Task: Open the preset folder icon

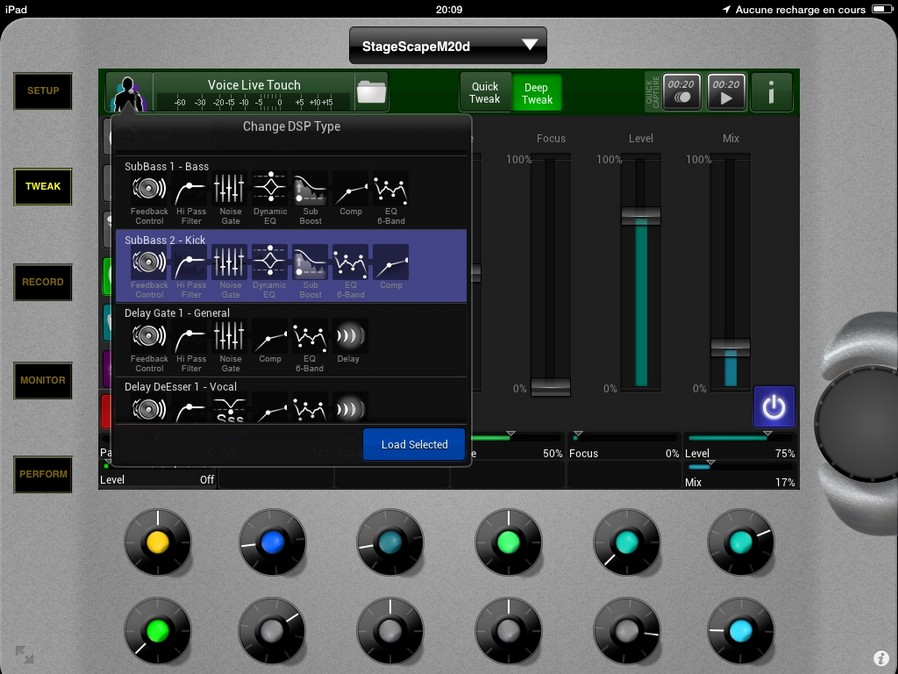Action: tap(371, 92)
